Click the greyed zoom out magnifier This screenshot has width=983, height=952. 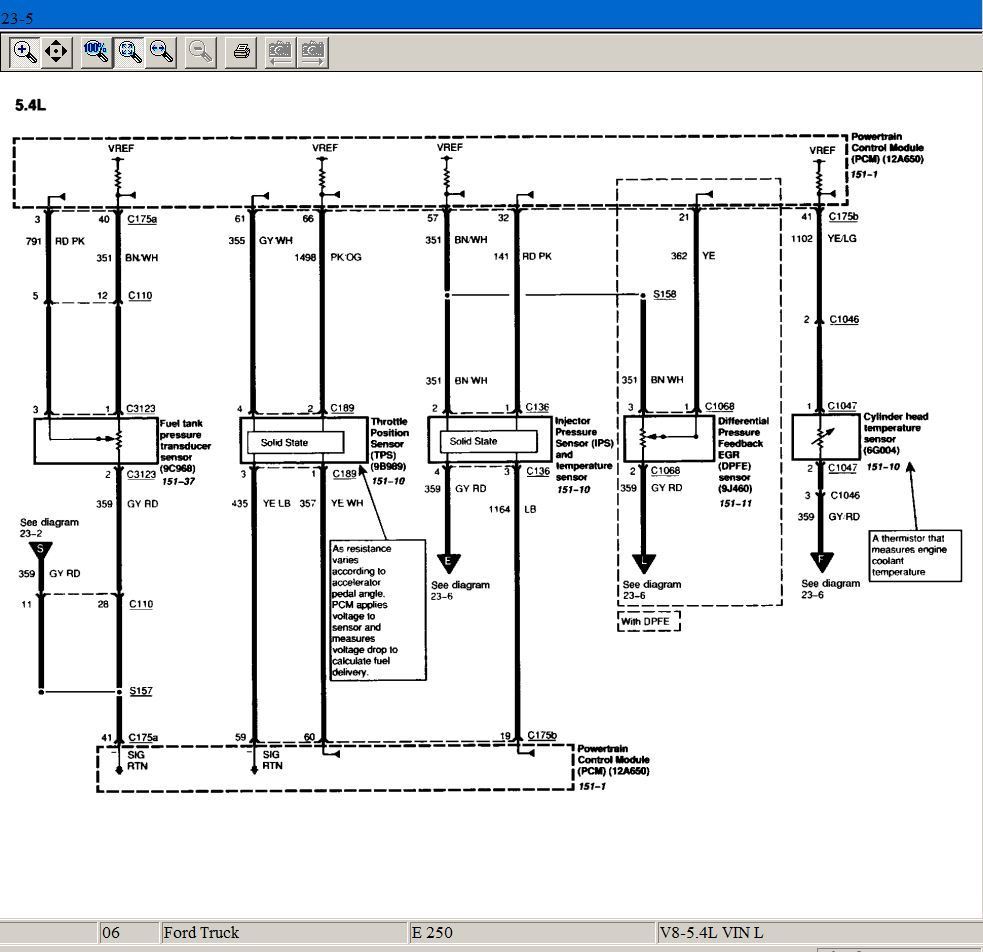tap(201, 51)
